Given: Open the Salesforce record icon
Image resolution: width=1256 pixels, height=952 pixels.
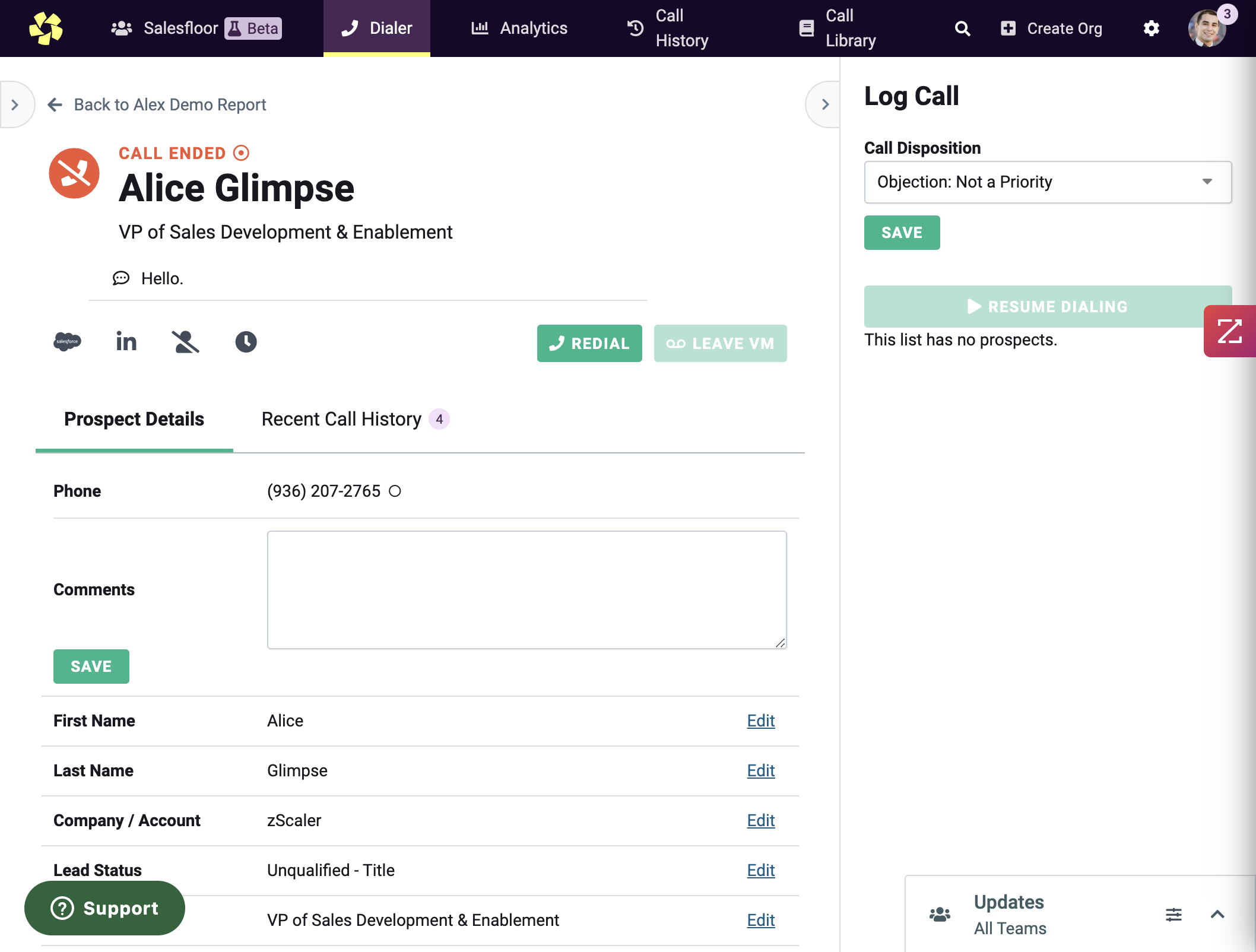Looking at the screenshot, I should (67, 342).
